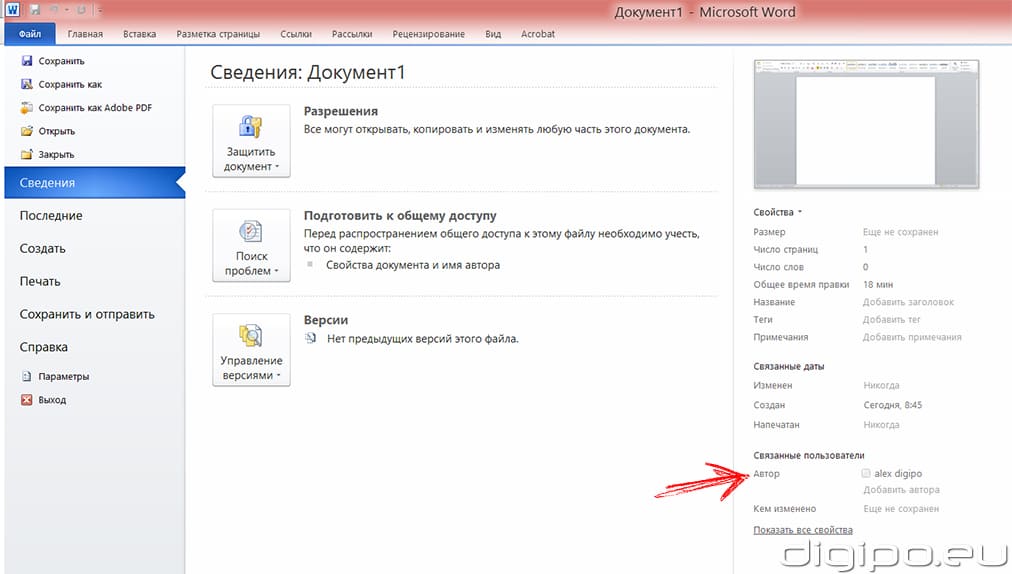Image resolution: width=1012 pixels, height=574 pixels.
Task: Switch to the Рецензирование ribbon tab
Action: coord(428,34)
